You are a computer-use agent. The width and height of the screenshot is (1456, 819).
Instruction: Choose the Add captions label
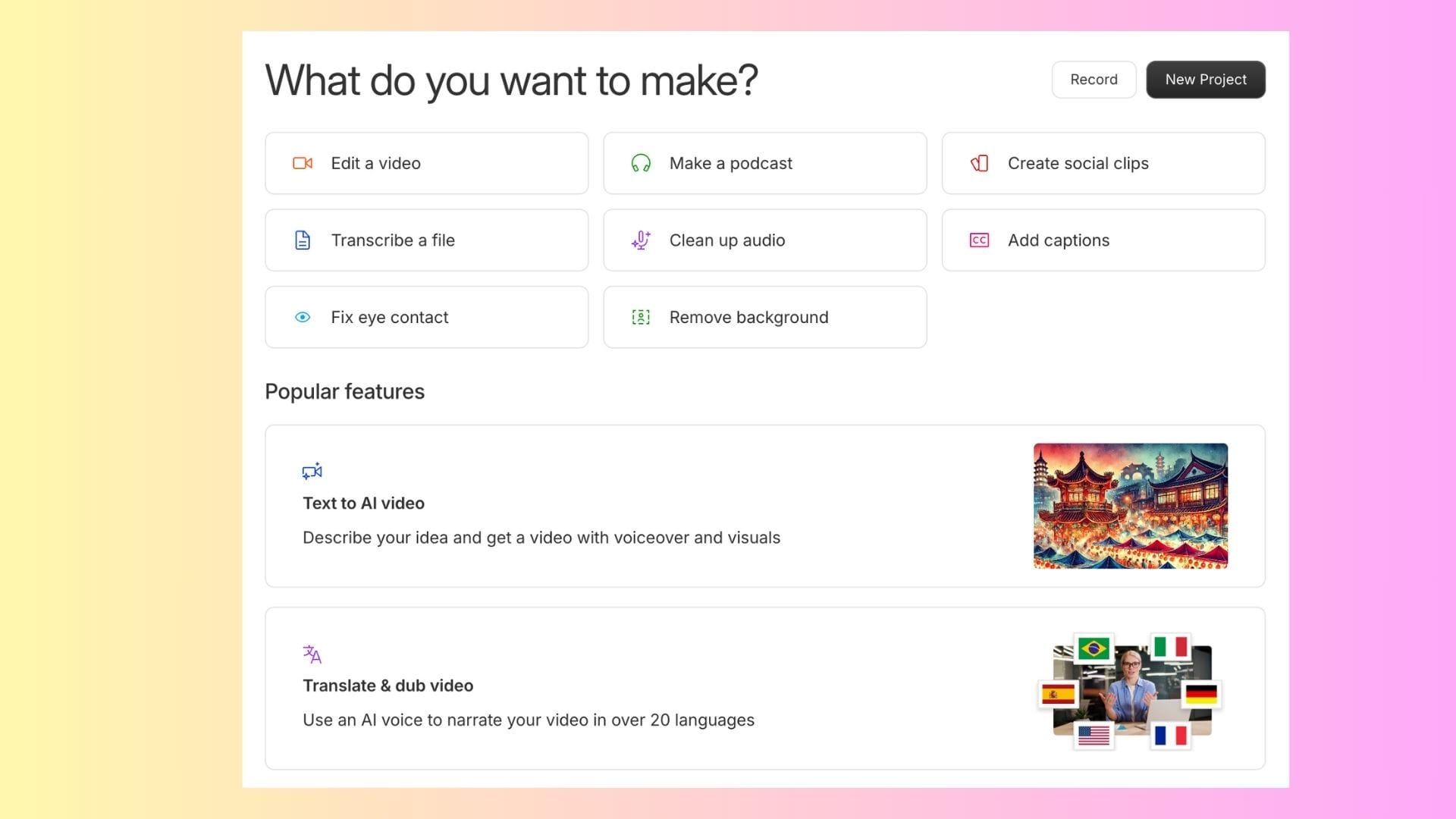click(x=1058, y=240)
